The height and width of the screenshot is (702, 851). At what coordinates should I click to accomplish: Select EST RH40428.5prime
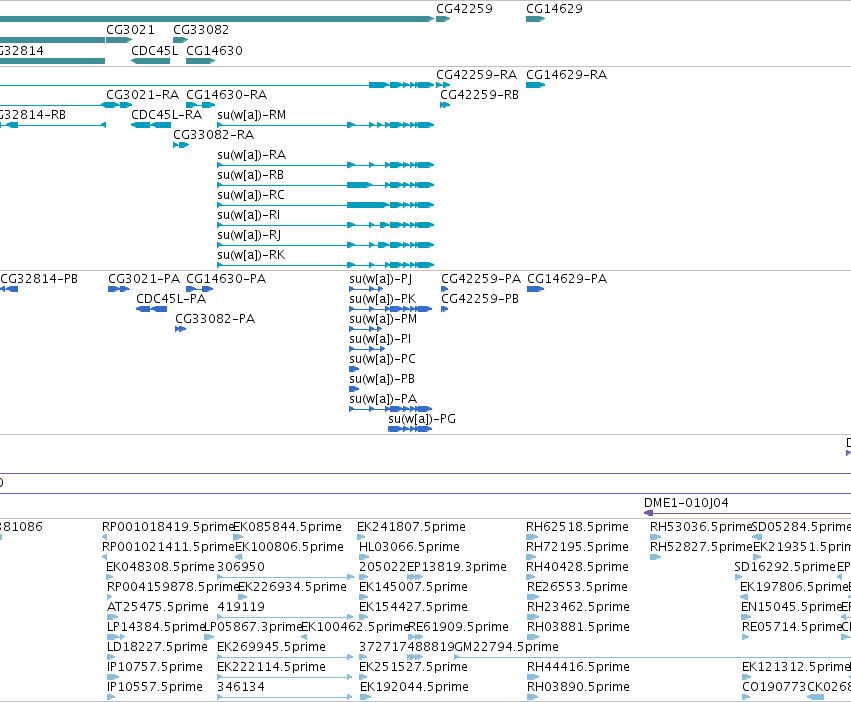coord(577,567)
